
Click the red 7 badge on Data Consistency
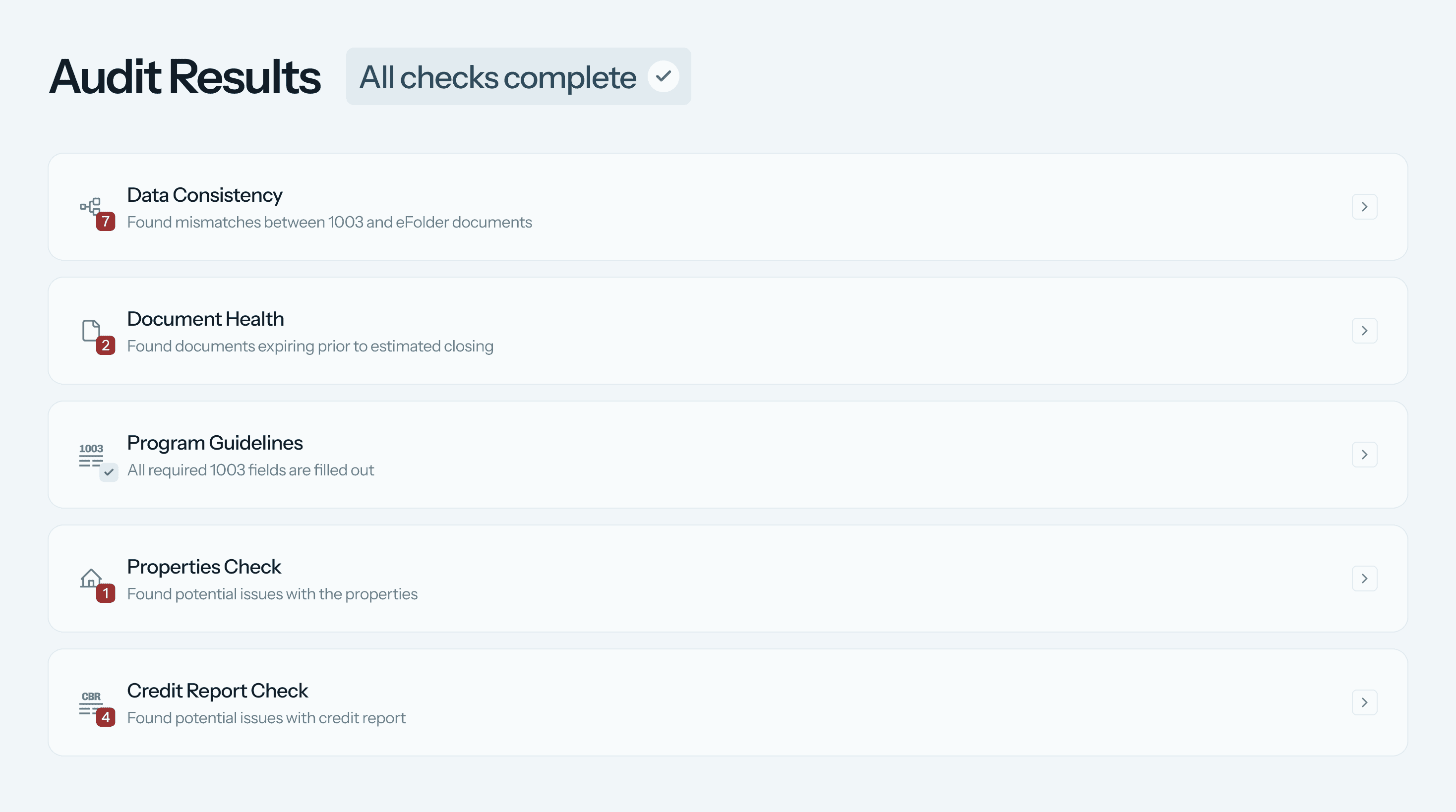(x=106, y=222)
